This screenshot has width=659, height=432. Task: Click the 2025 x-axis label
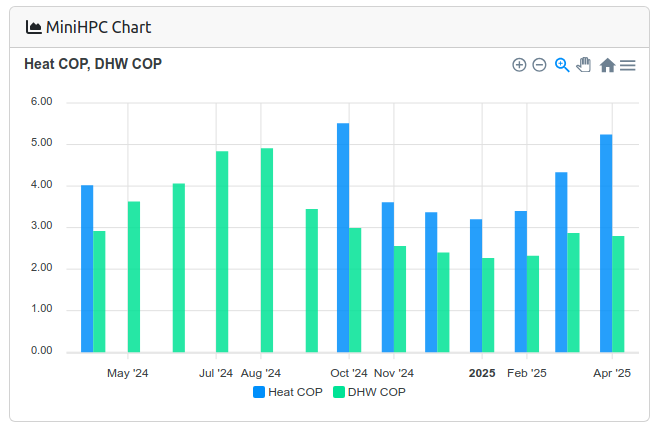(482, 374)
